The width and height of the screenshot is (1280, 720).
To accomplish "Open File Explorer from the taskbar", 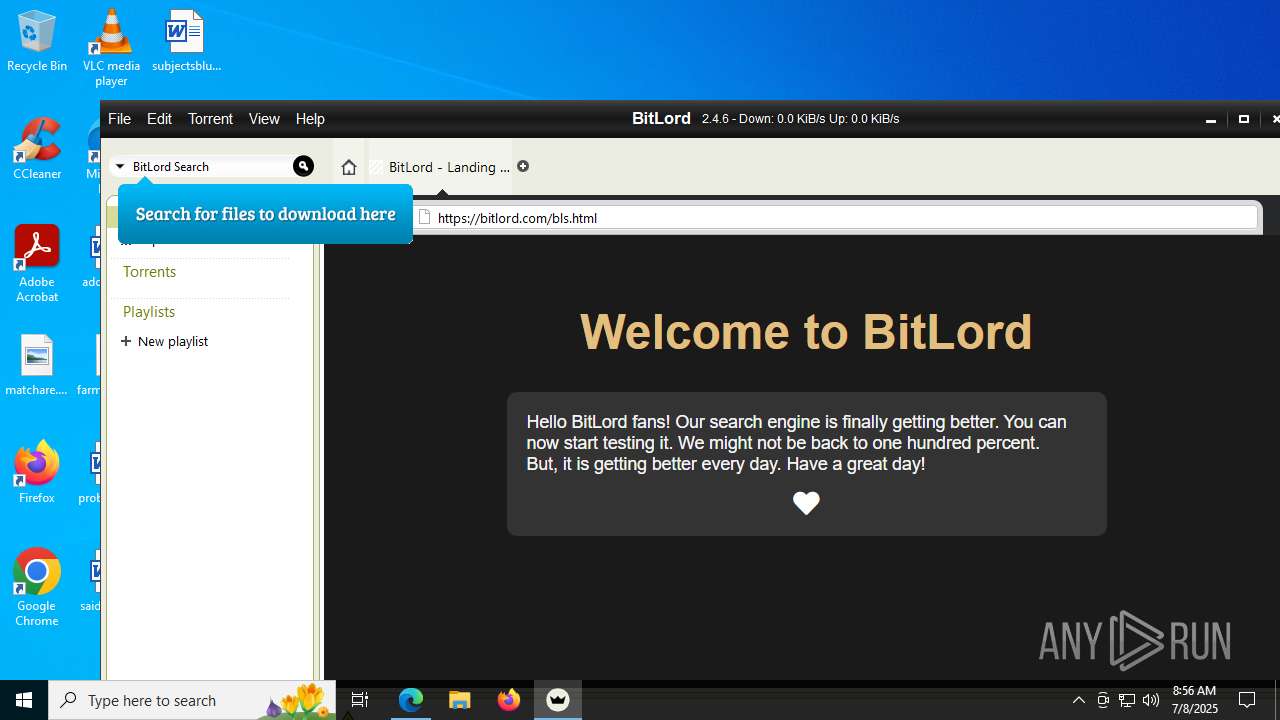I will point(460,700).
